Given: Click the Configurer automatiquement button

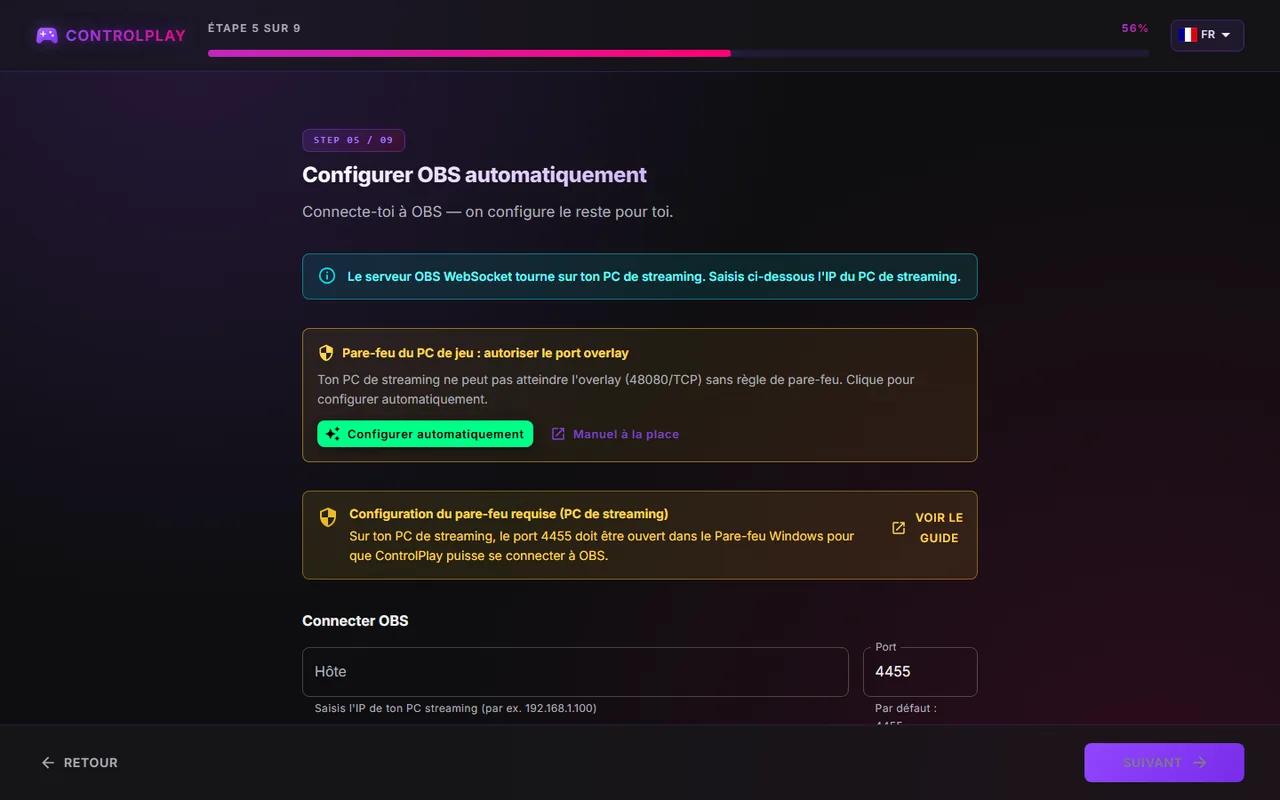Looking at the screenshot, I should point(425,434).
